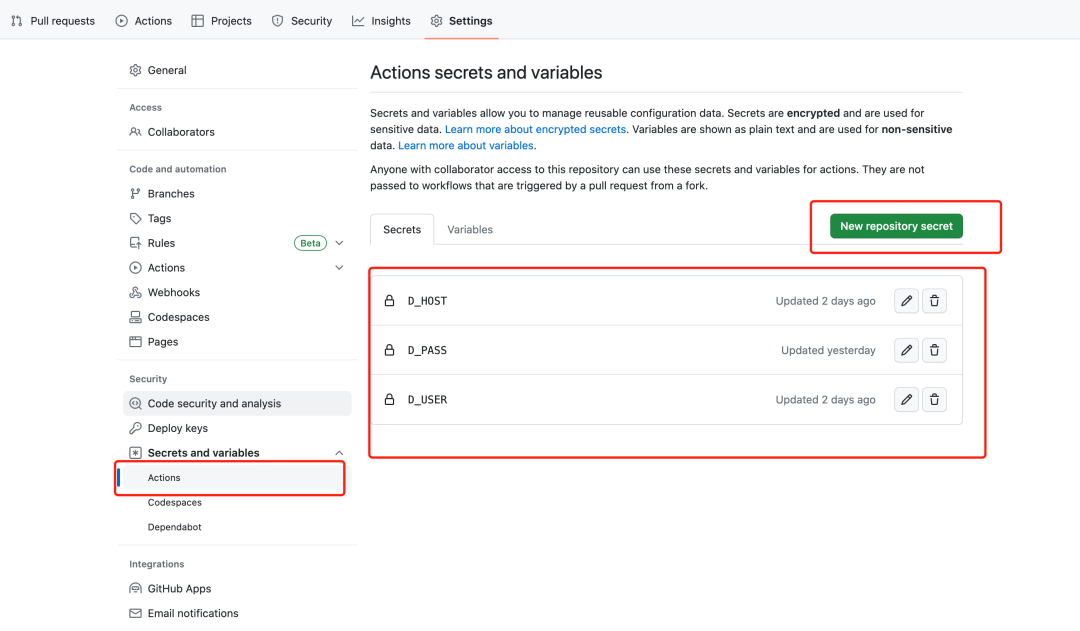
Task: Click the pencil edit icon for D_HOST
Action: pos(906,301)
